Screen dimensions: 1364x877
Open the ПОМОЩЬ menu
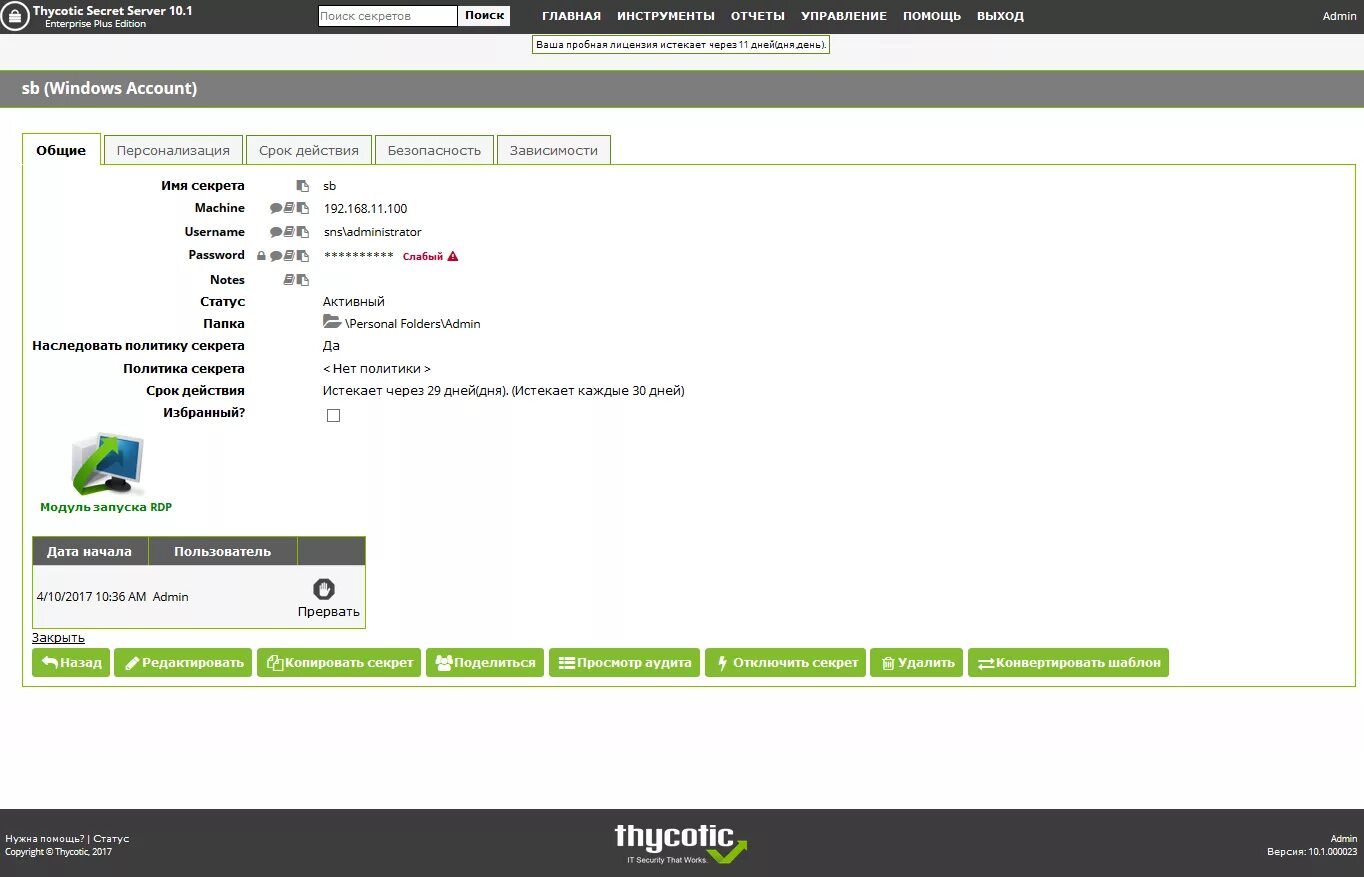click(x=932, y=16)
